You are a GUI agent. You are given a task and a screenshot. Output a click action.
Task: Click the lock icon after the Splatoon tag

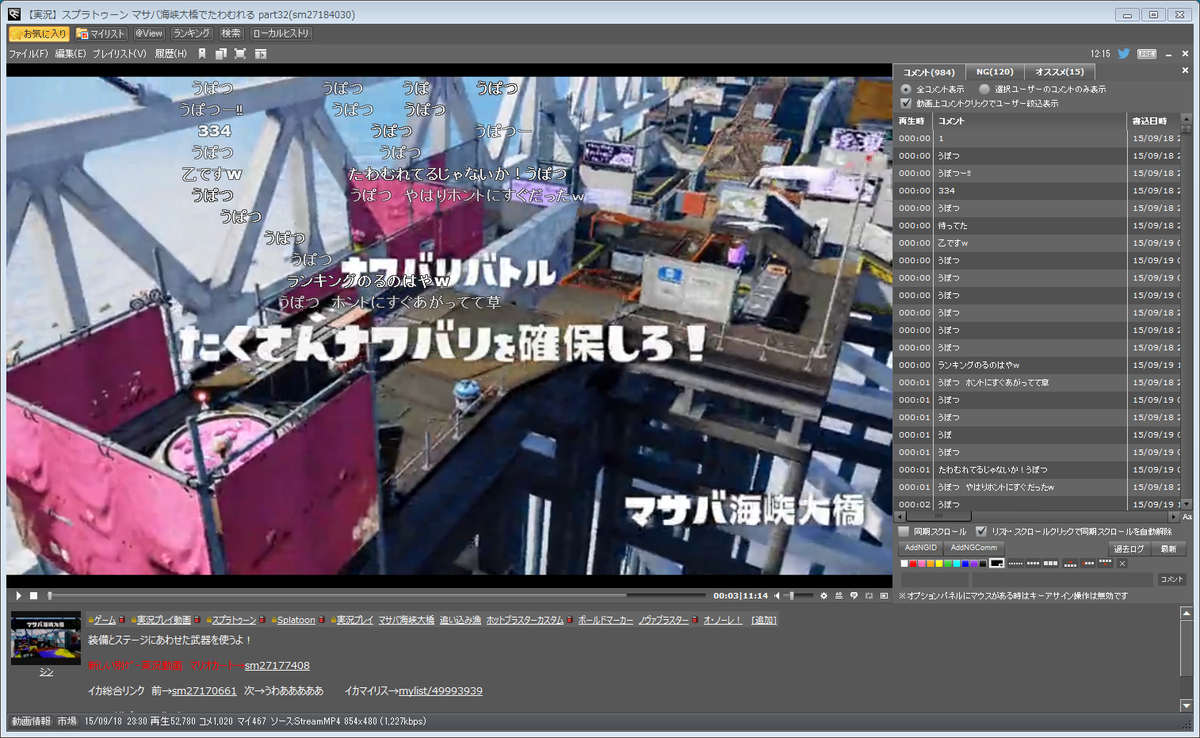[x=322, y=620]
